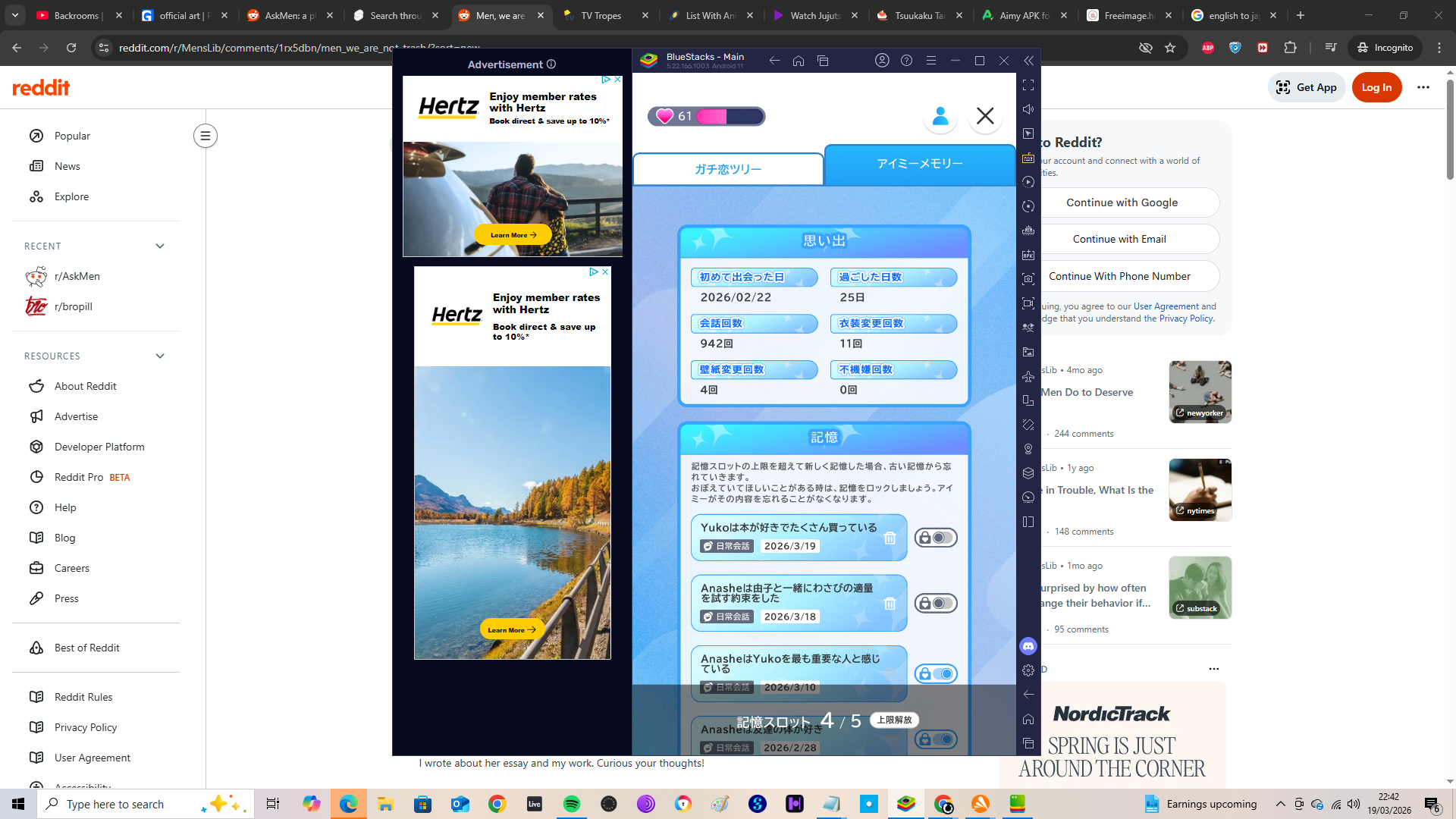Open BlueStacks hamburger menu in title bar
This screenshot has width=1456, height=819.
[931, 61]
